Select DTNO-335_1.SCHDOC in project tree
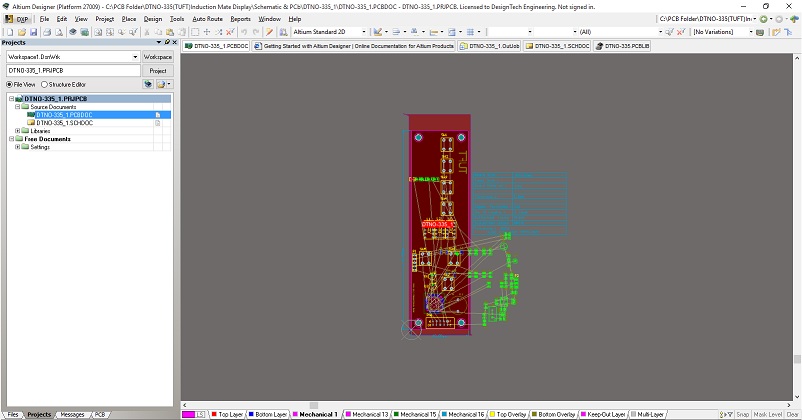This screenshot has width=802, height=420. [x=64, y=123]
